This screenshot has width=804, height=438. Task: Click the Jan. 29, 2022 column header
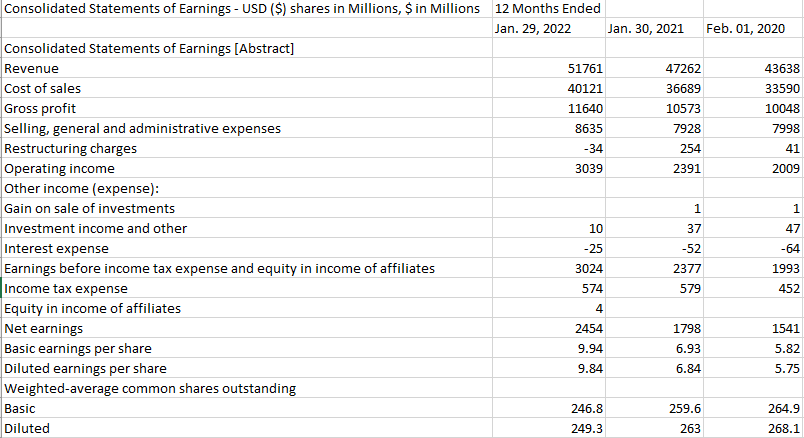pos(533,29)
